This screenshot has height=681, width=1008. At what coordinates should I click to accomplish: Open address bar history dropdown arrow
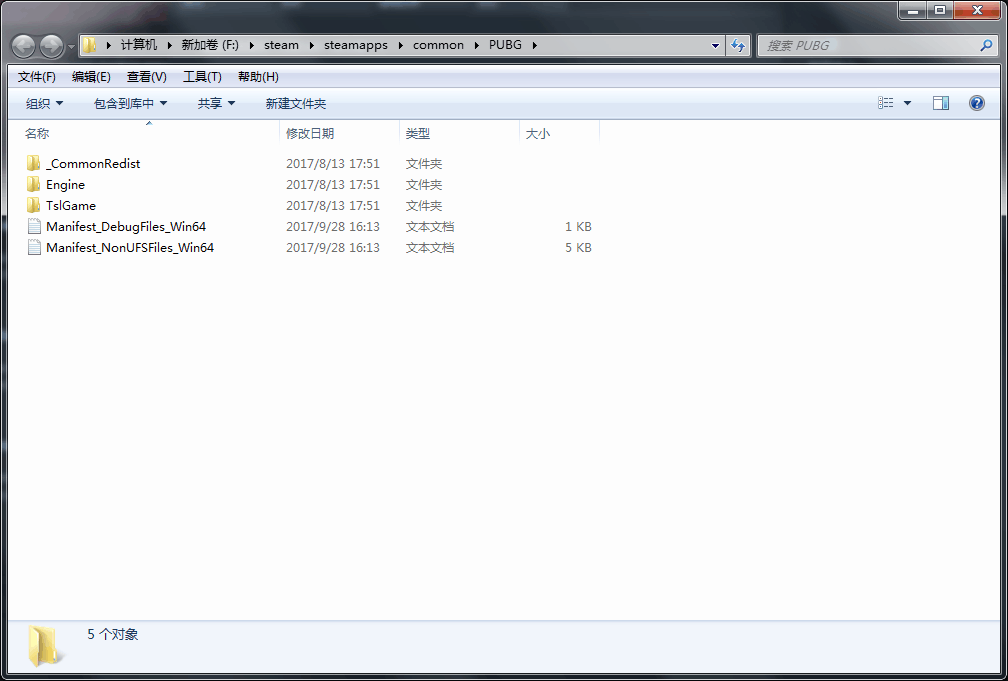coord(716,46)
